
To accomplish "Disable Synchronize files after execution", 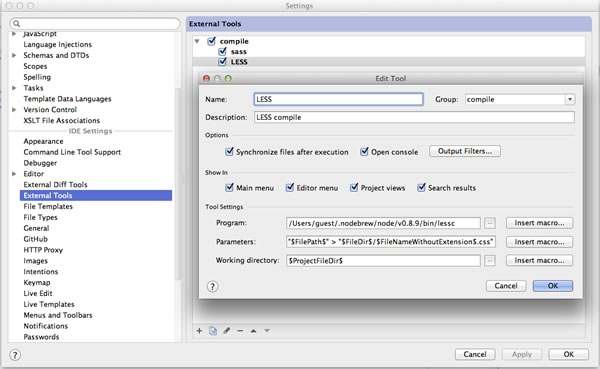I will (229, 152).
